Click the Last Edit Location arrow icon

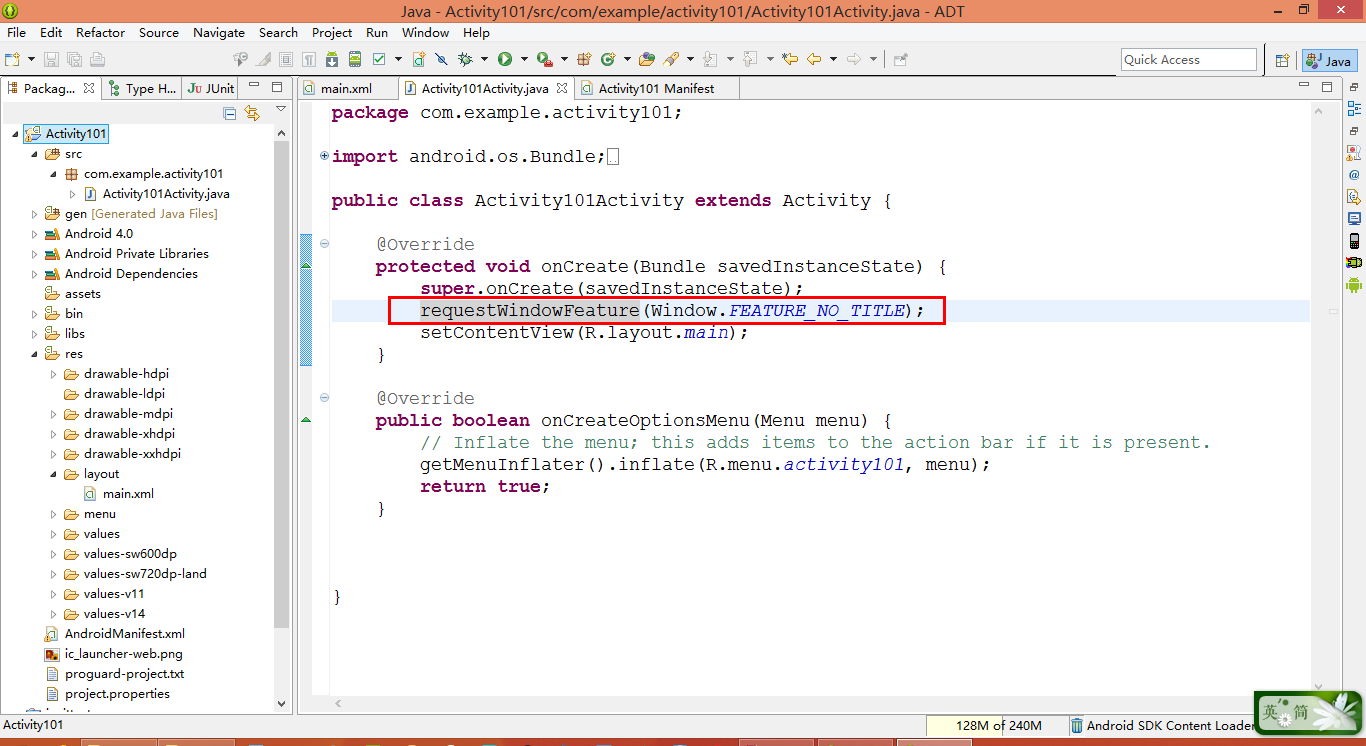point(790,59)
